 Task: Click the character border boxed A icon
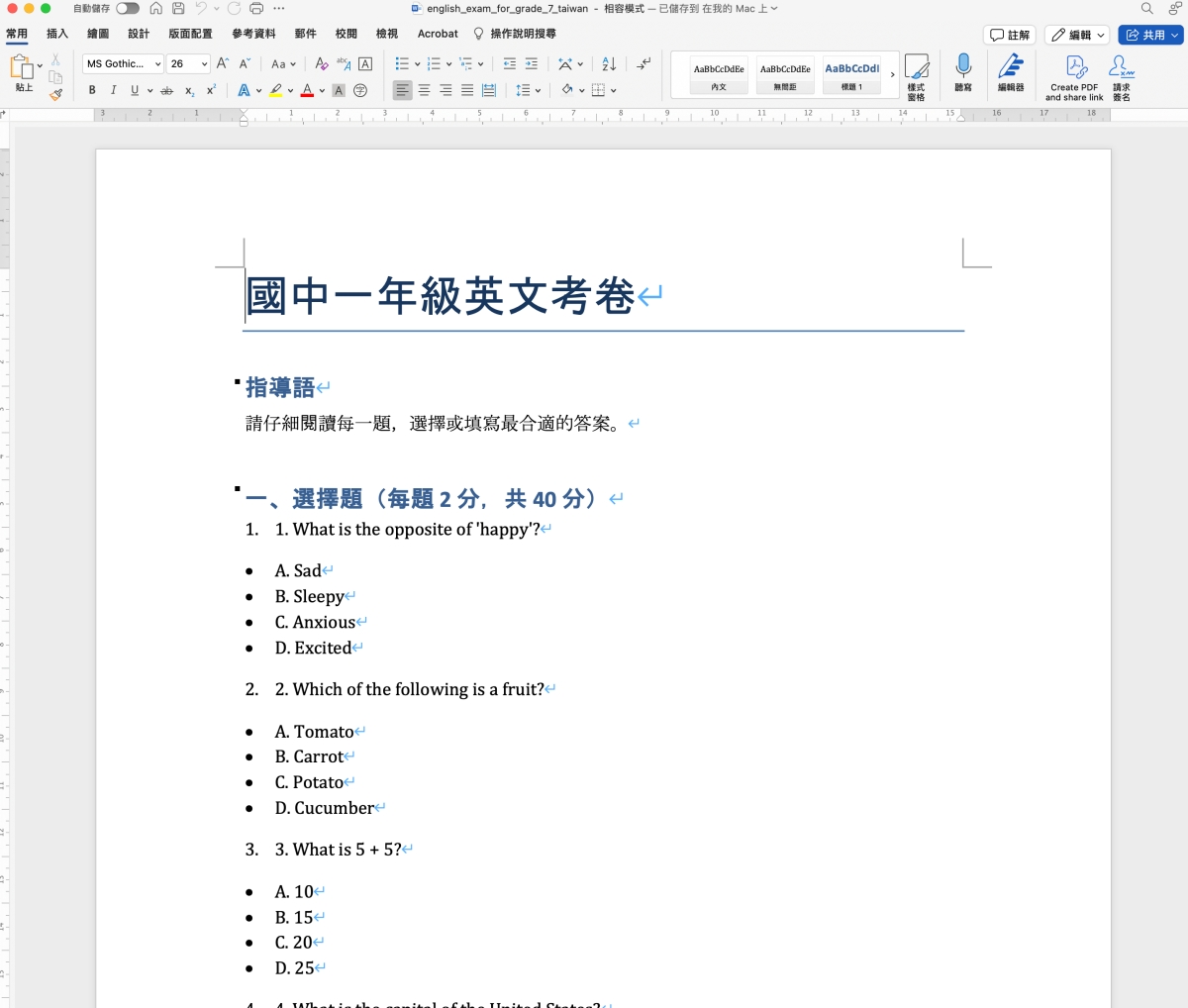point(365,63)
